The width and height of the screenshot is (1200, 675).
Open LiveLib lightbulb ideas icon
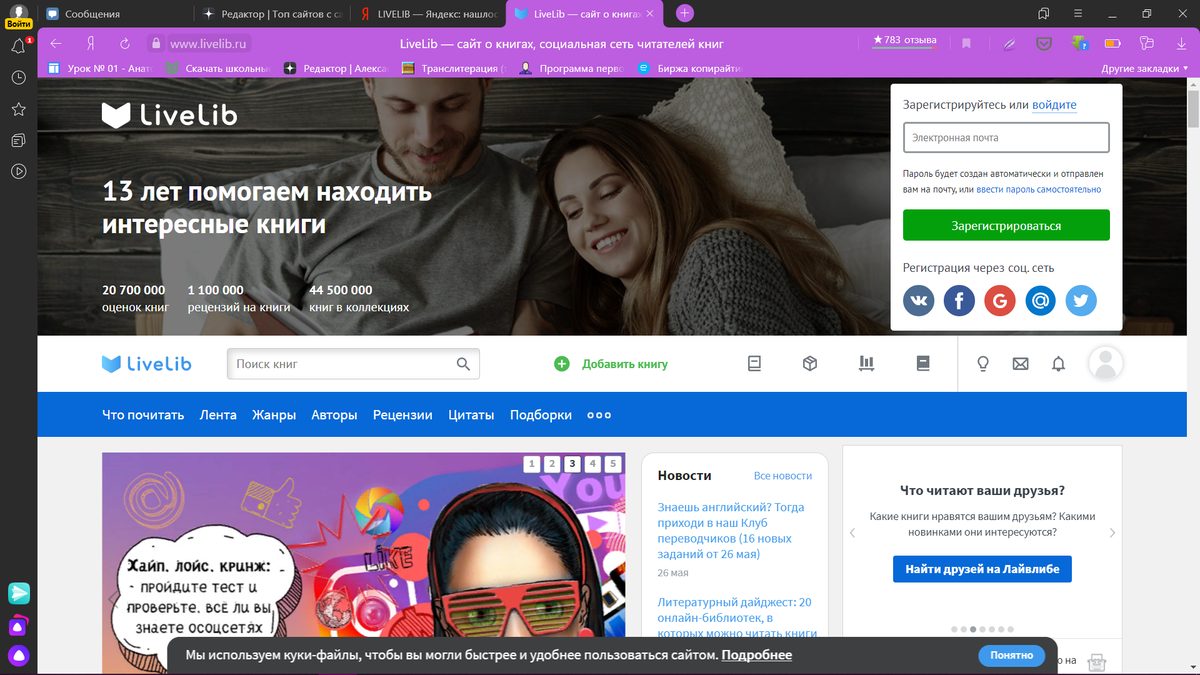click(x=983, y=364)
